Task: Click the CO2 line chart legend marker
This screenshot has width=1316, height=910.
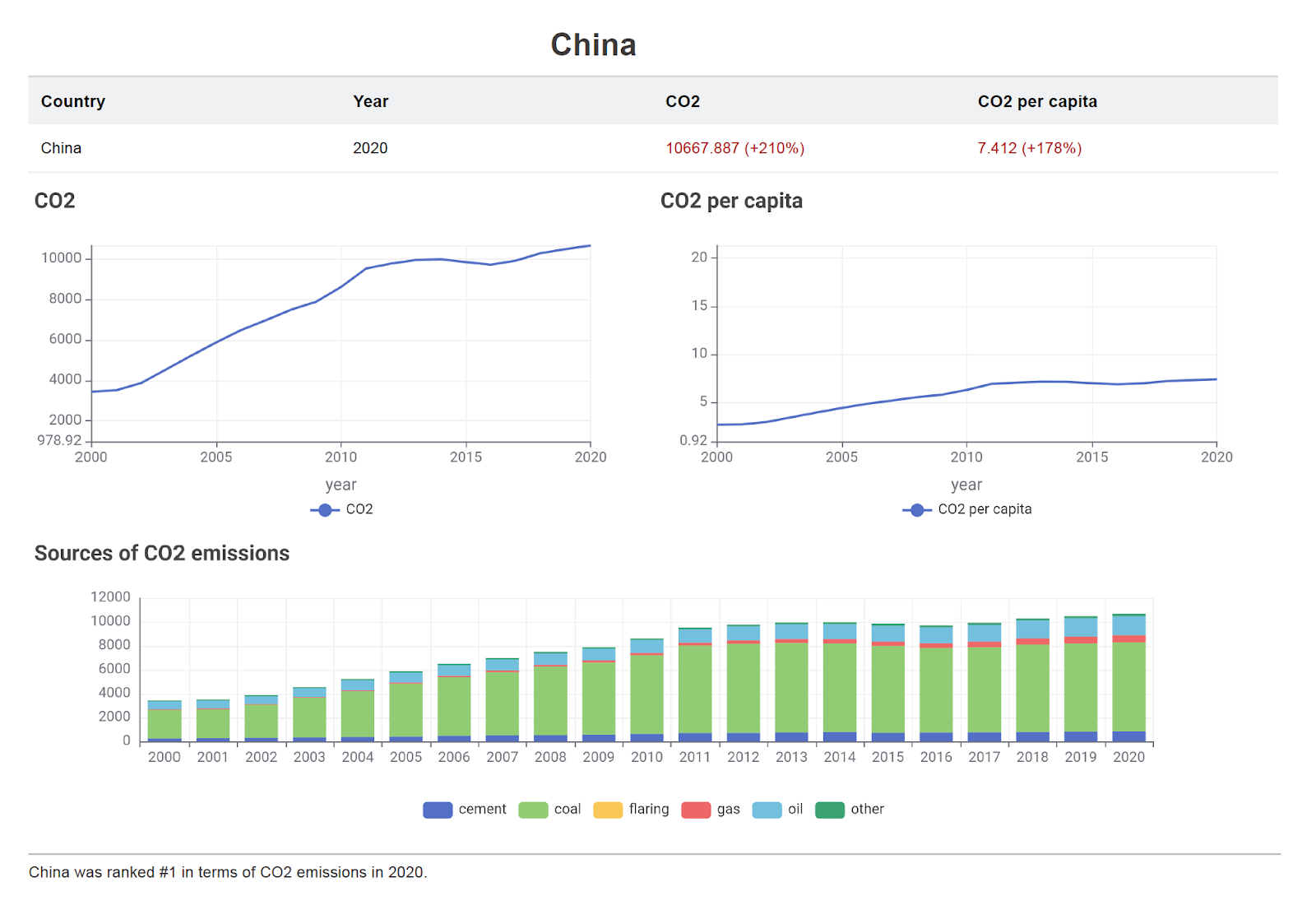Action: [325, 510]
